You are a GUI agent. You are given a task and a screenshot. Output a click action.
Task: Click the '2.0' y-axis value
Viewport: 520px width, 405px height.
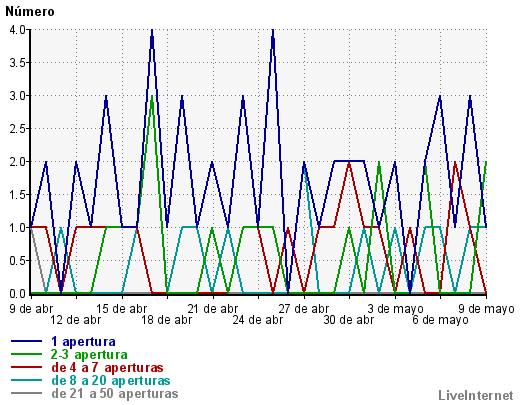(18, 162)
